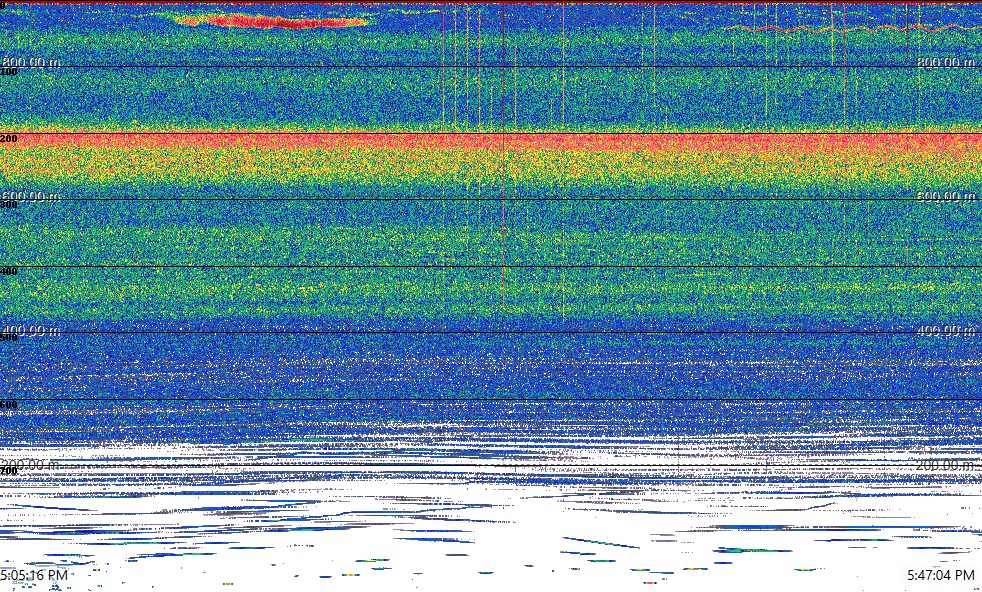The image size is (982, 592).
Task: Select the 600 depth gridline label
Action: pyautogui.click(x=9, y=405)
